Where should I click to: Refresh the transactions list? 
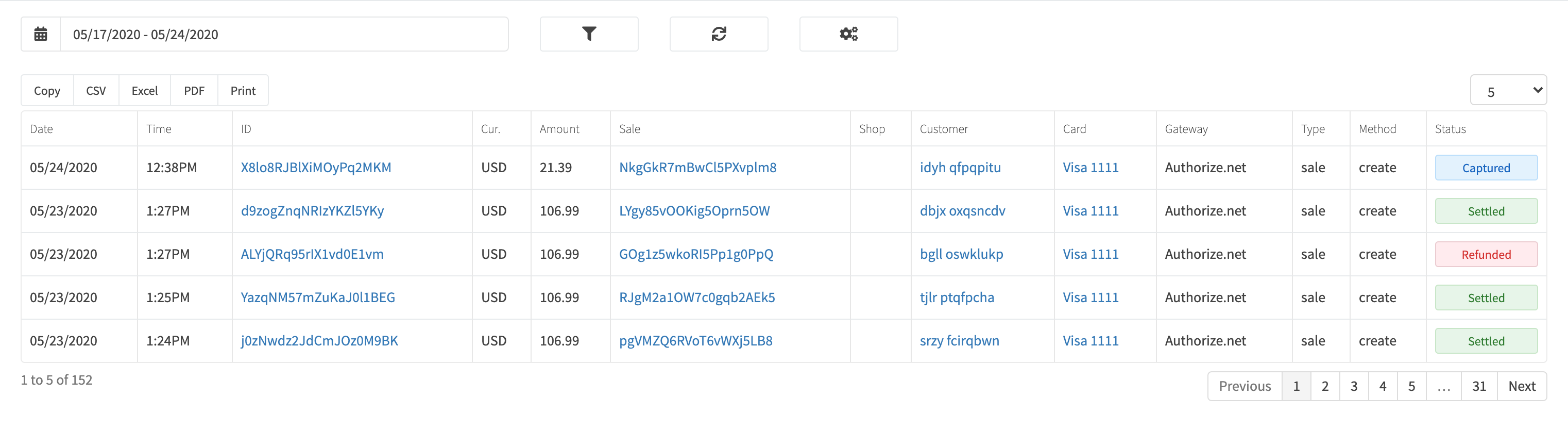[x=718, y=34]
